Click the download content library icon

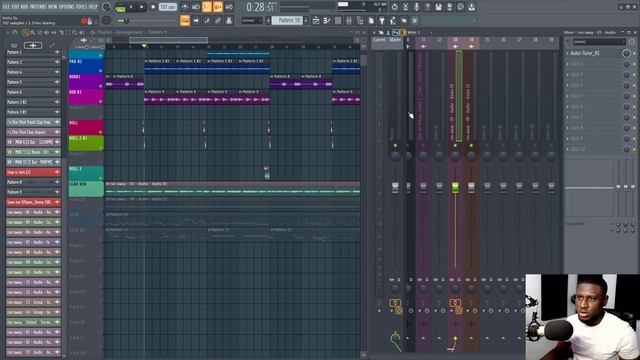pos(471,7)
